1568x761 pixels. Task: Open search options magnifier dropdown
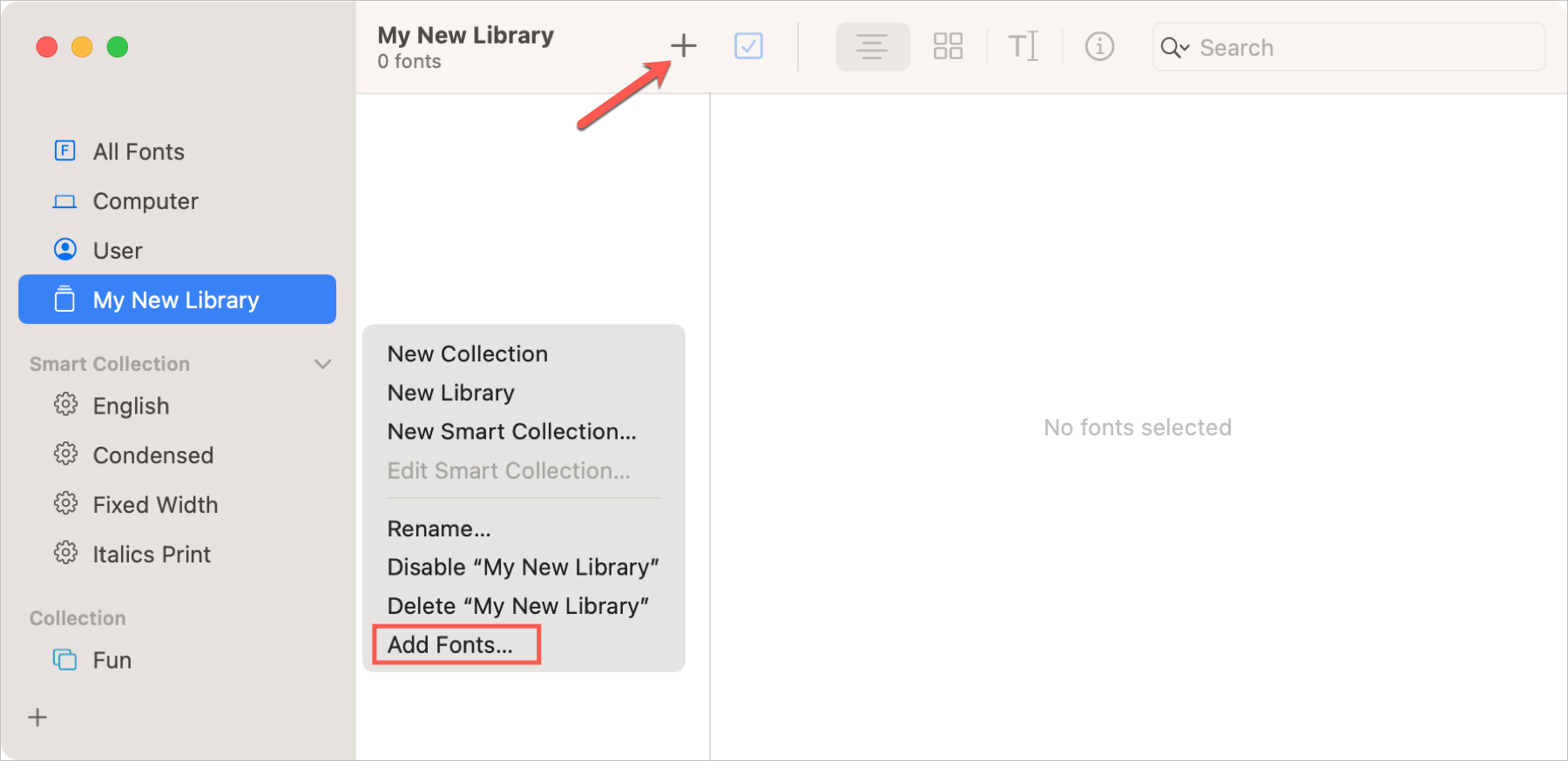pyautogui.click(x=1175, y=48)
